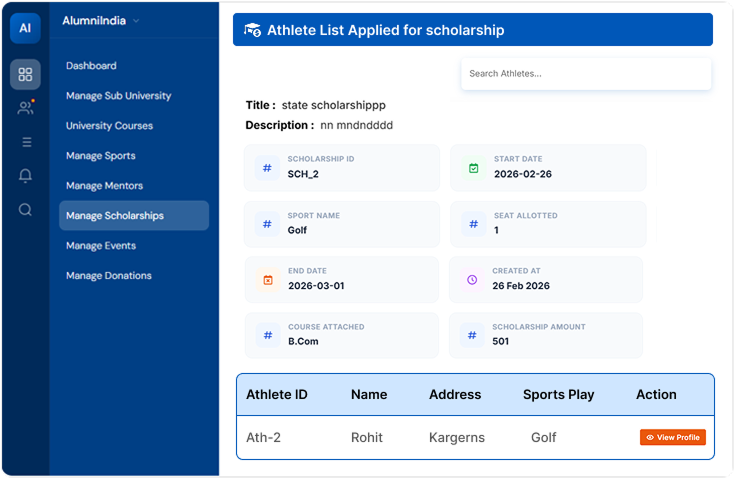The height and width of the screenshot is (479, 735).
Task: Focus the Search Athletes input field
Action: [x=585, y=74]
